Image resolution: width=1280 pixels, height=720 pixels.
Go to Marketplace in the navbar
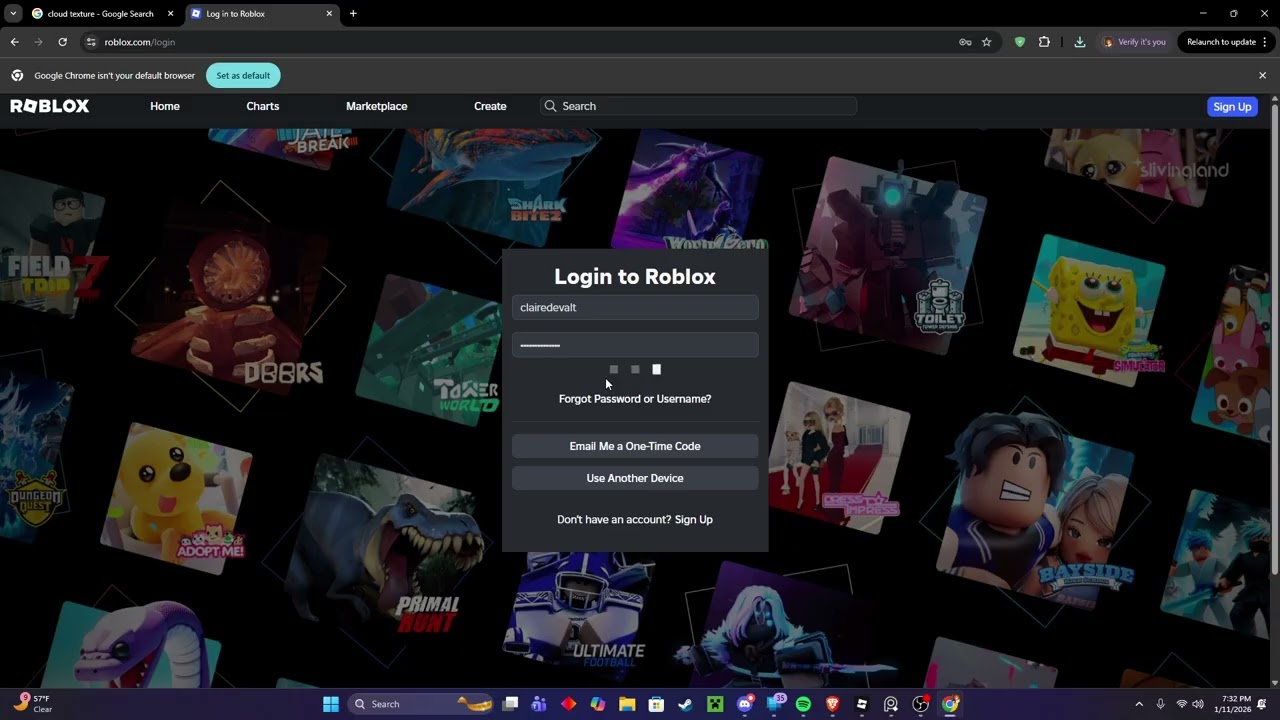click(x=376, y=106)
